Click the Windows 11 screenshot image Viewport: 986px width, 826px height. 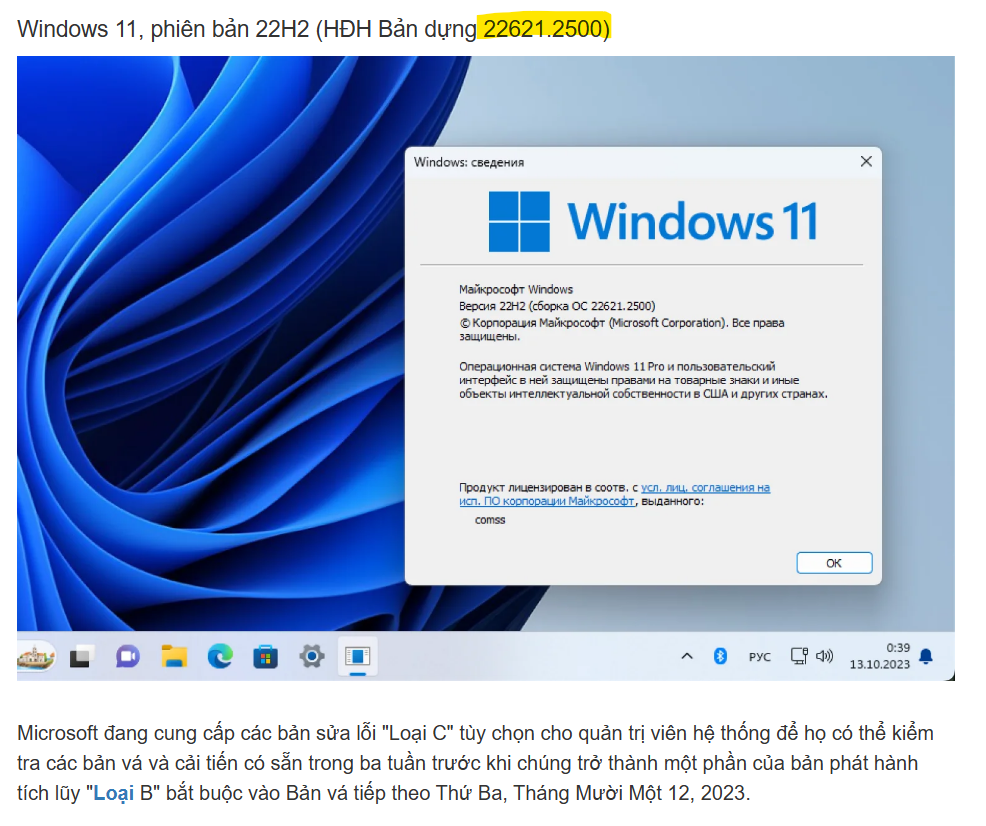pyautogui.click(x=485, y=368)
